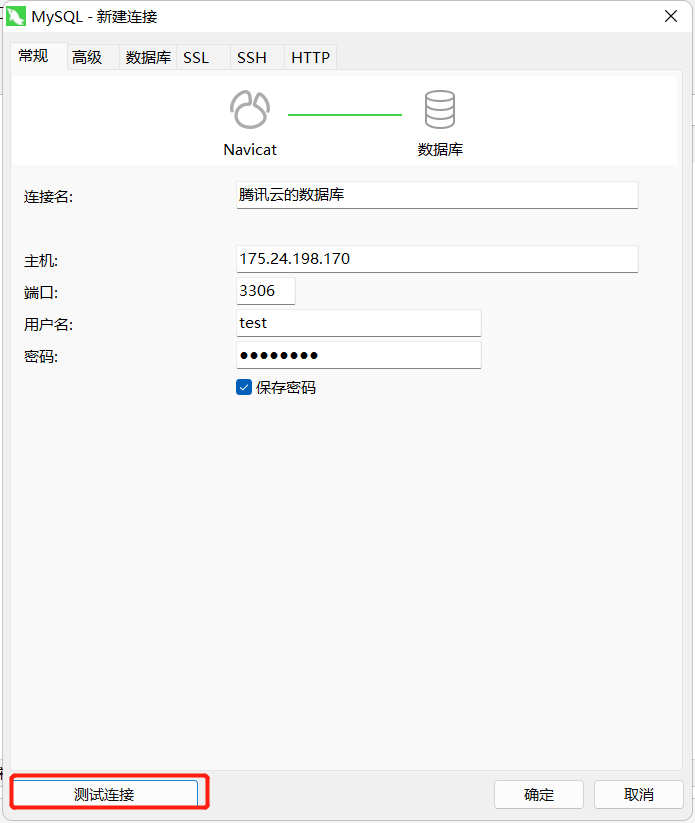
Task: Cancel with the 取消 button
Action: (x=639, y=794)
